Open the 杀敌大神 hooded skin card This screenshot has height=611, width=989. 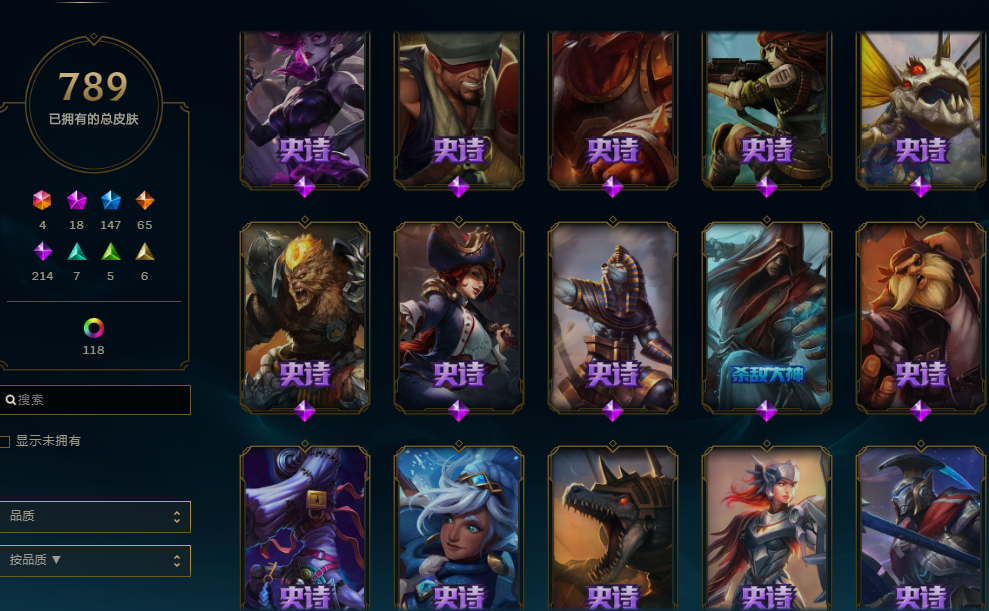(766, 318)
